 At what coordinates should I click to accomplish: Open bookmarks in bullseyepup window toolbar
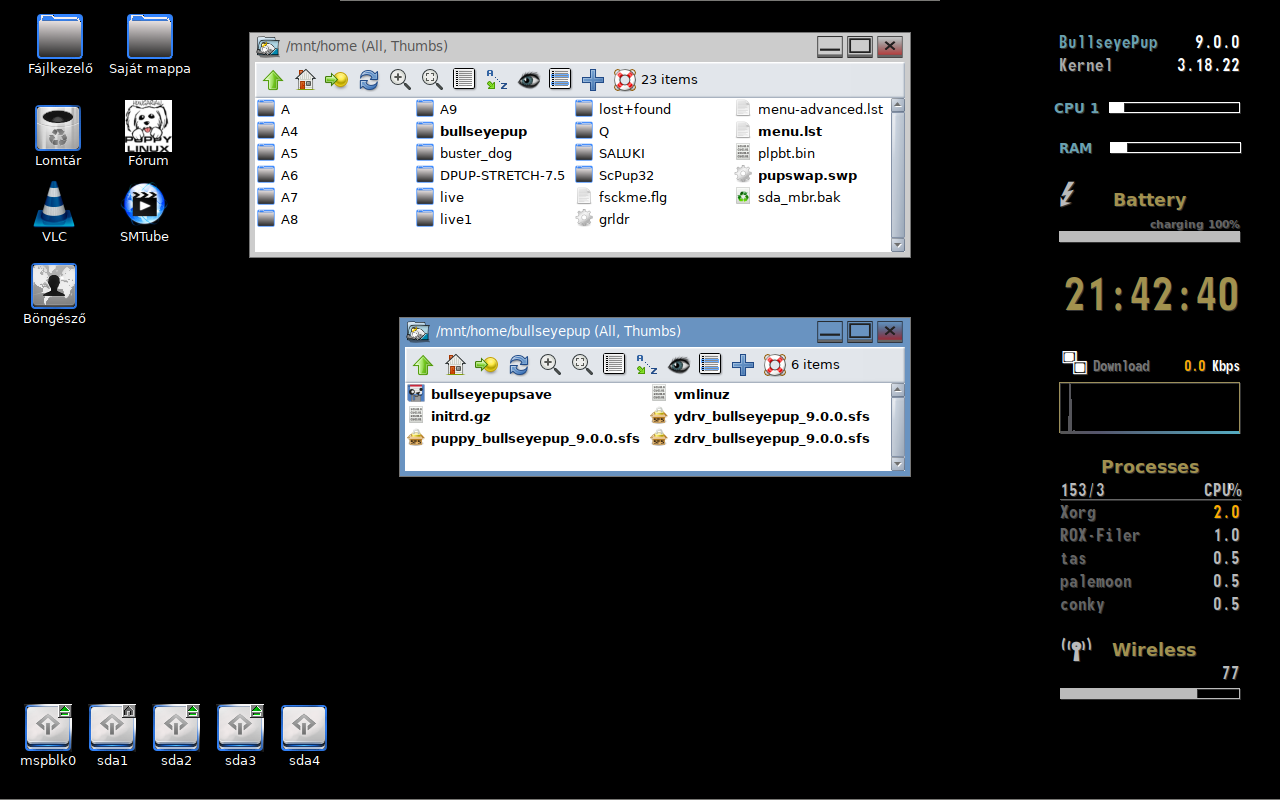coord(486,365)
